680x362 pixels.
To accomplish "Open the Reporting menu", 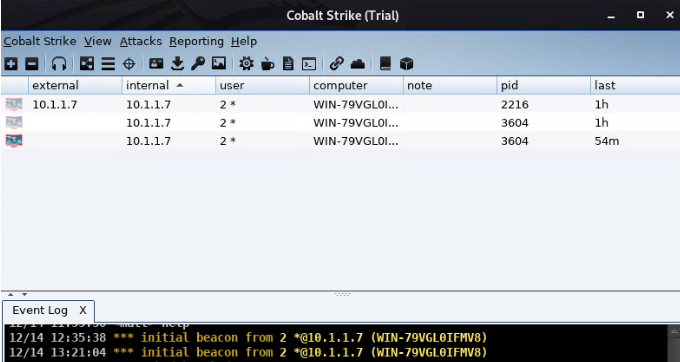I will (196, 41).
